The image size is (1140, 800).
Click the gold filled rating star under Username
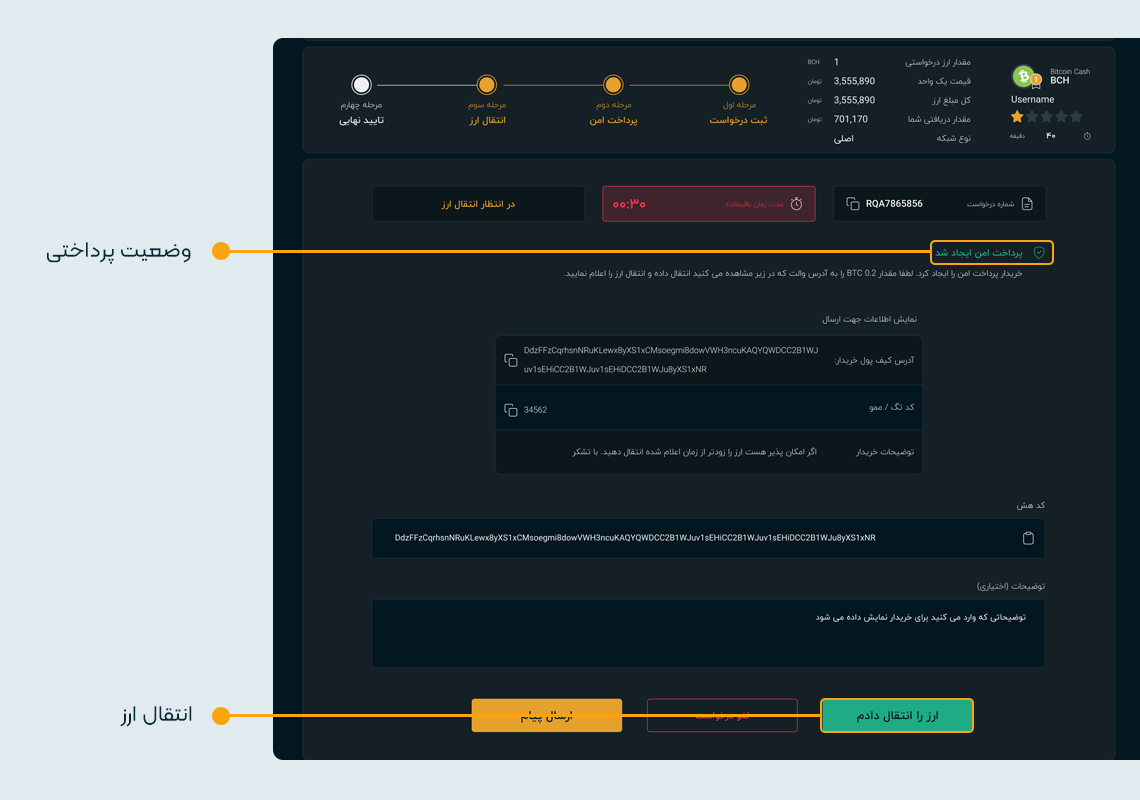(1017, 116)
